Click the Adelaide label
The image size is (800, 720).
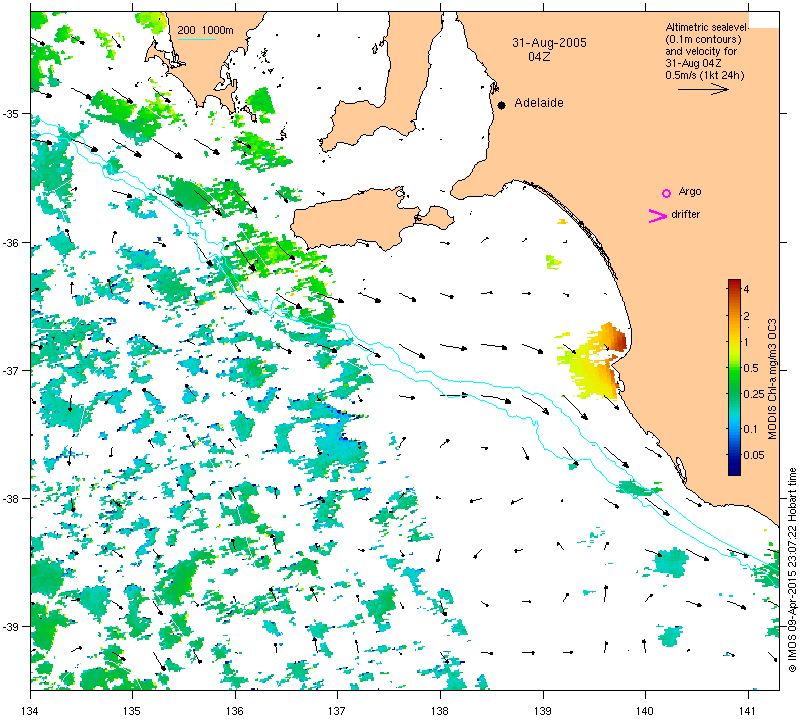point(539,103)
